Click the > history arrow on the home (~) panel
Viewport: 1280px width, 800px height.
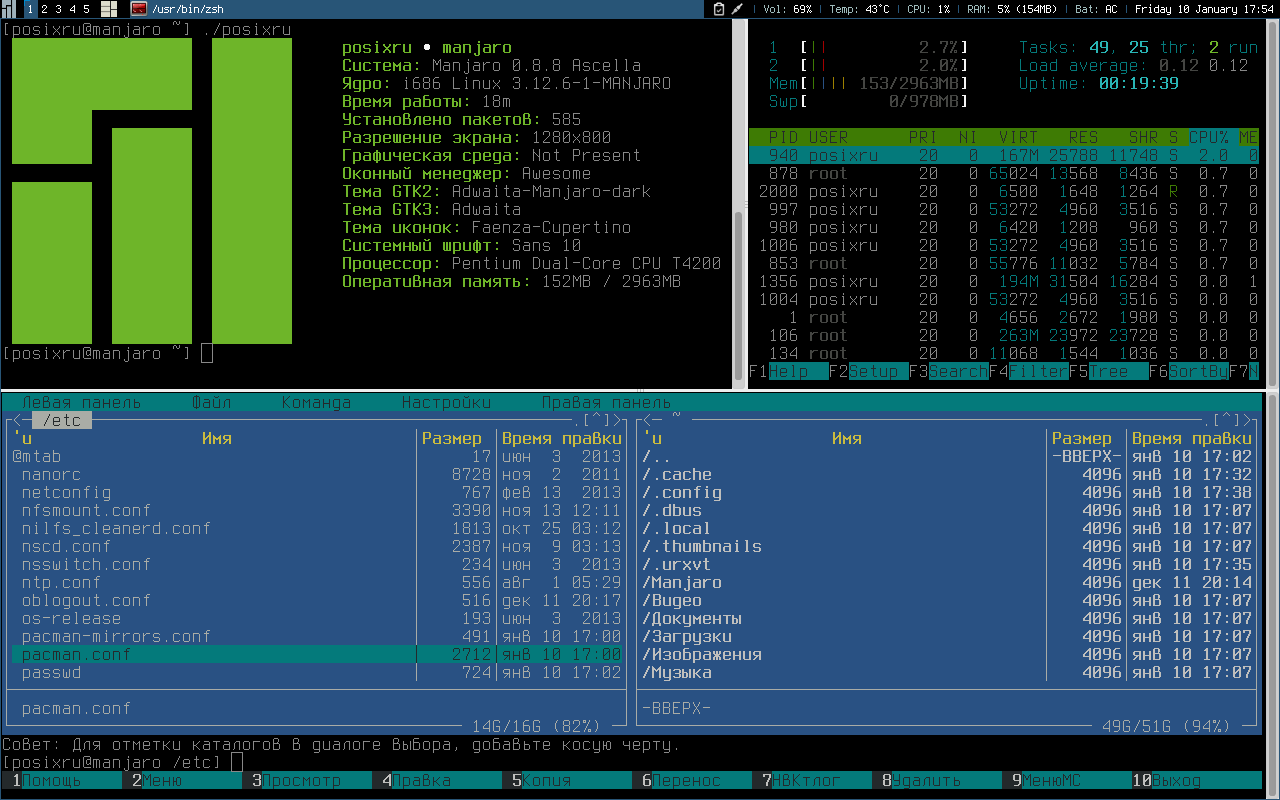click(x=1246, y=421)
